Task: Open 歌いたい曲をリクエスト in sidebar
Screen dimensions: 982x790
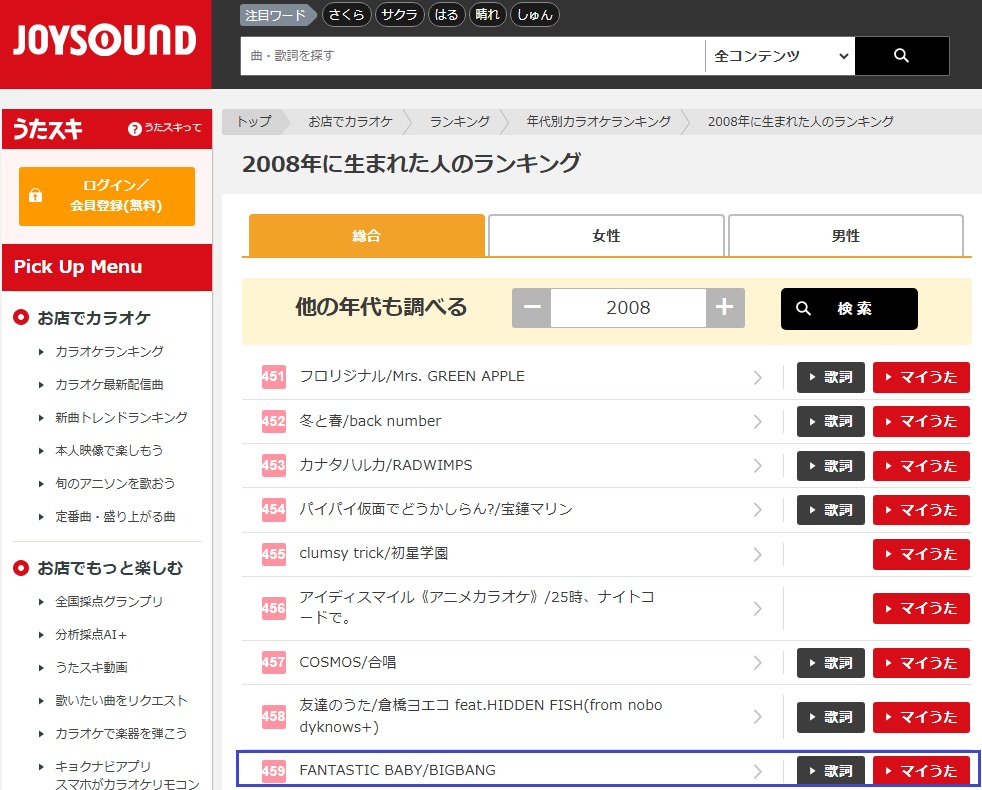Action: coord(121,700)
